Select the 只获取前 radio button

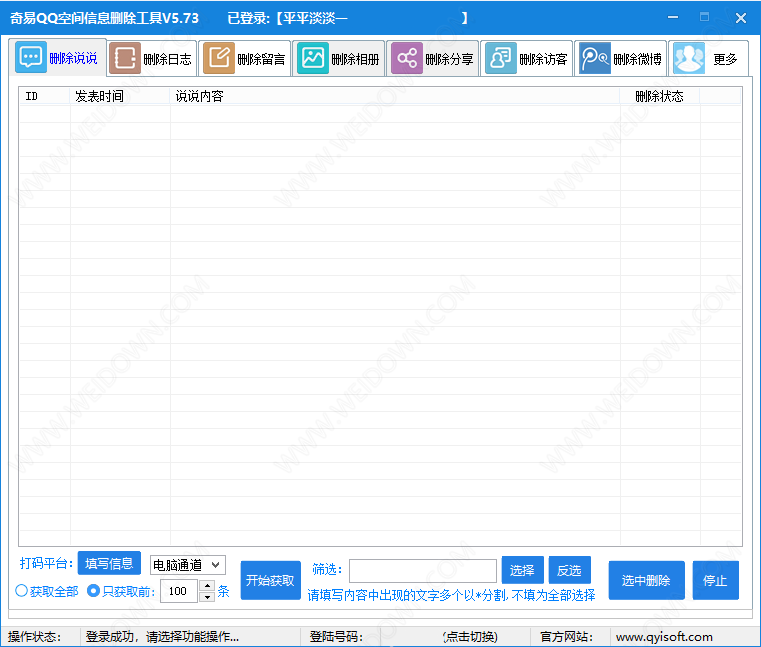93,591
